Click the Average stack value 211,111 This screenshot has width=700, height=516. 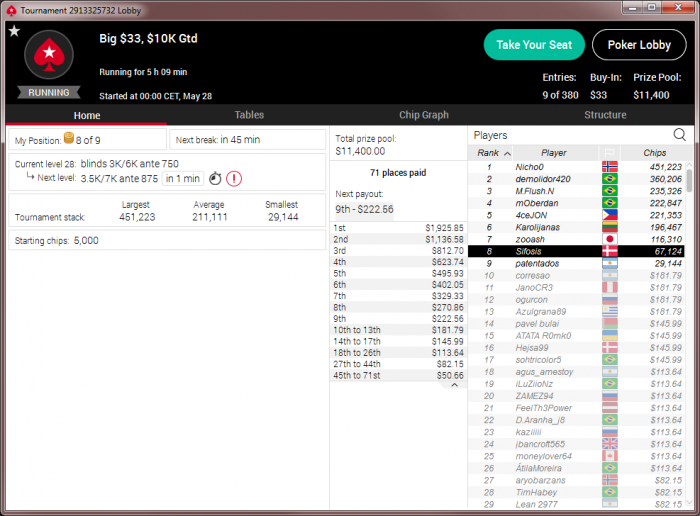click(209, 217)
